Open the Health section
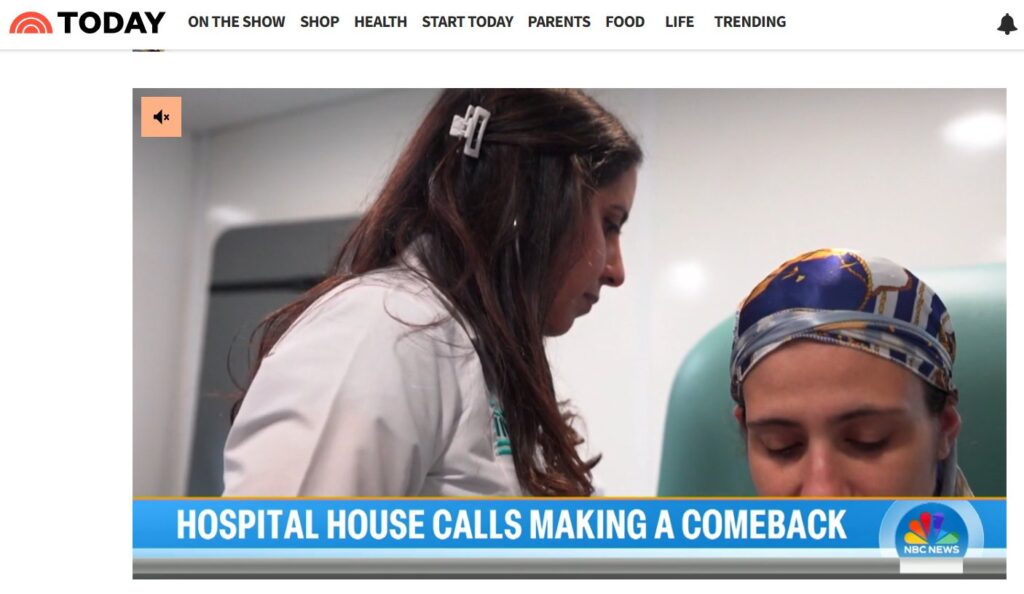The width and height of the screenshot is (1024, 594). pyautogui.click(x=381, y=22)
